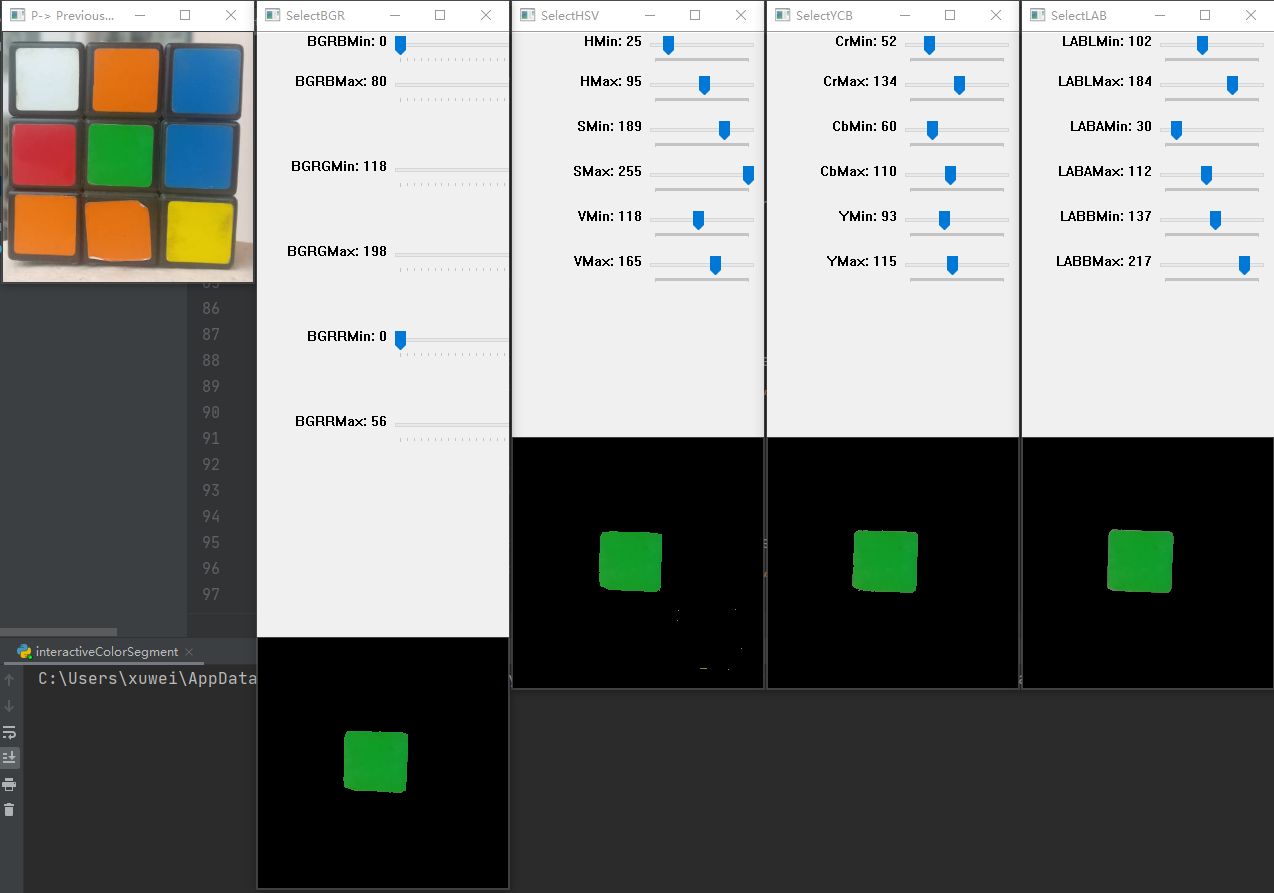Click the up arrow icon in Run panel
Viewport: 1274px width, 893px height.
tap(9, 680)
